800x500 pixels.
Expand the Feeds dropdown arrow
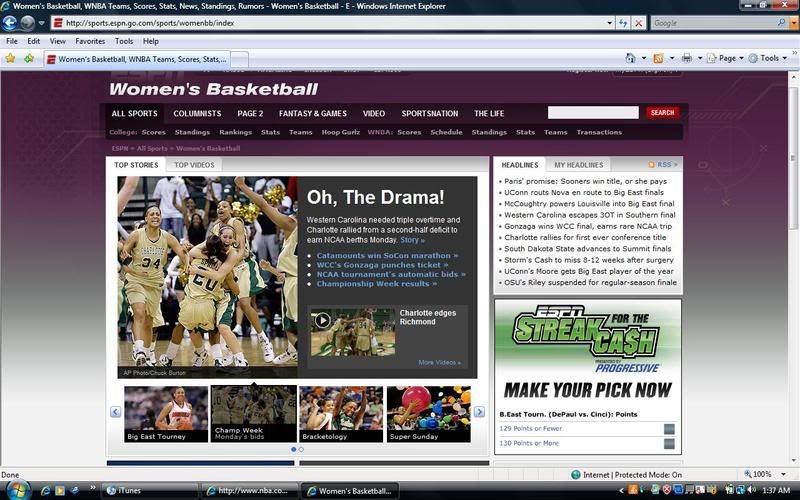tap(671, 58)
